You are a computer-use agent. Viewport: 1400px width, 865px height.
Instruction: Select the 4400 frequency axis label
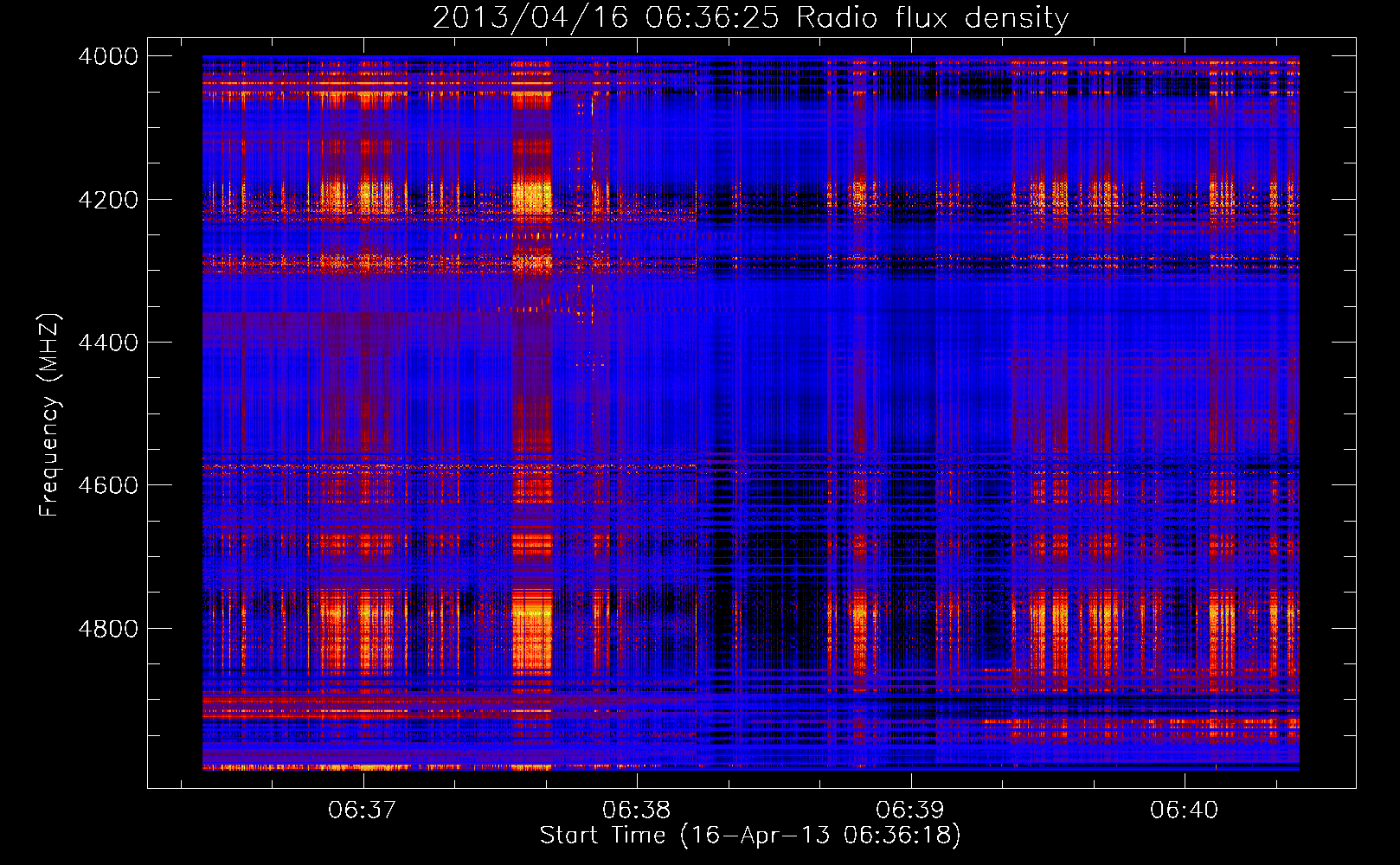pyautogui.click(x=108, y=343)
